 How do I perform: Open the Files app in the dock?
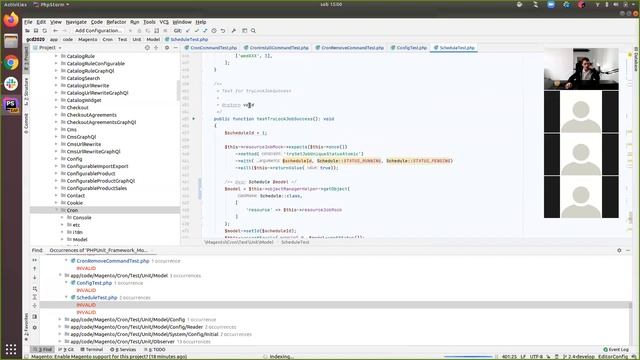(11, 41)
